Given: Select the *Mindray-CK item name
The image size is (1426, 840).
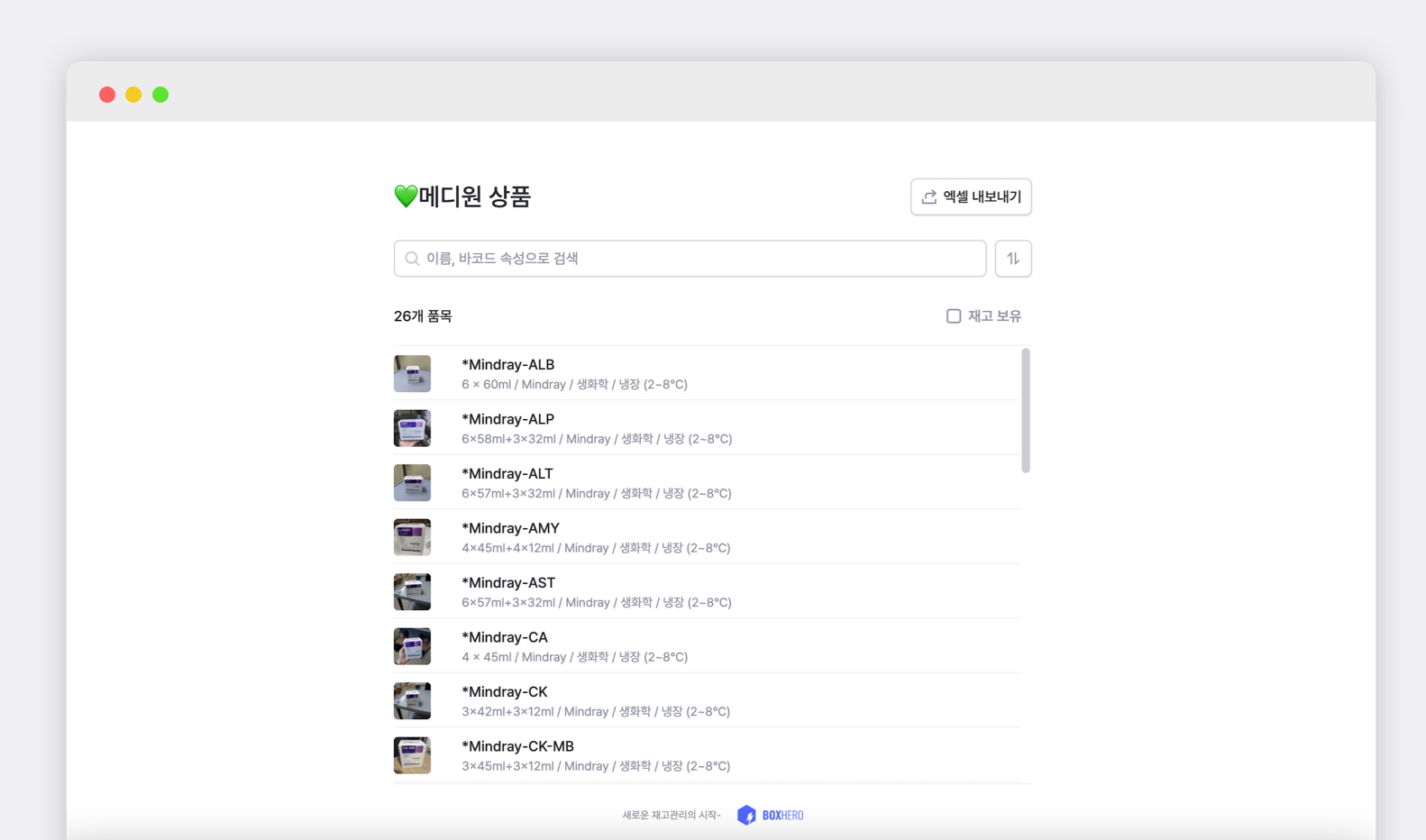Looking at the screenshot, I should [x=504, y=692].
